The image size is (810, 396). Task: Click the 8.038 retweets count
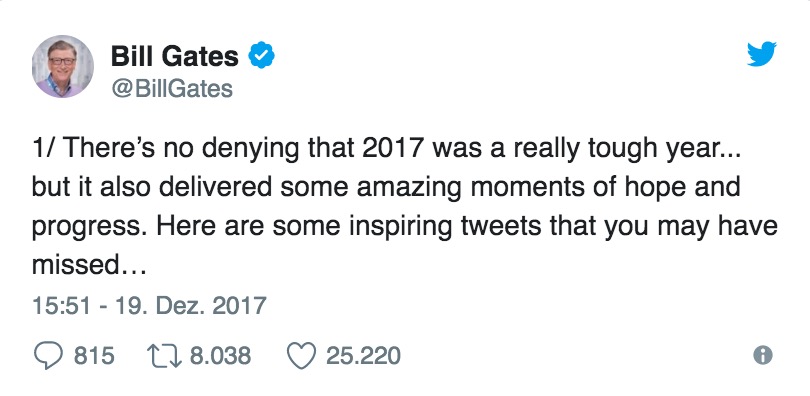[221, 356]
